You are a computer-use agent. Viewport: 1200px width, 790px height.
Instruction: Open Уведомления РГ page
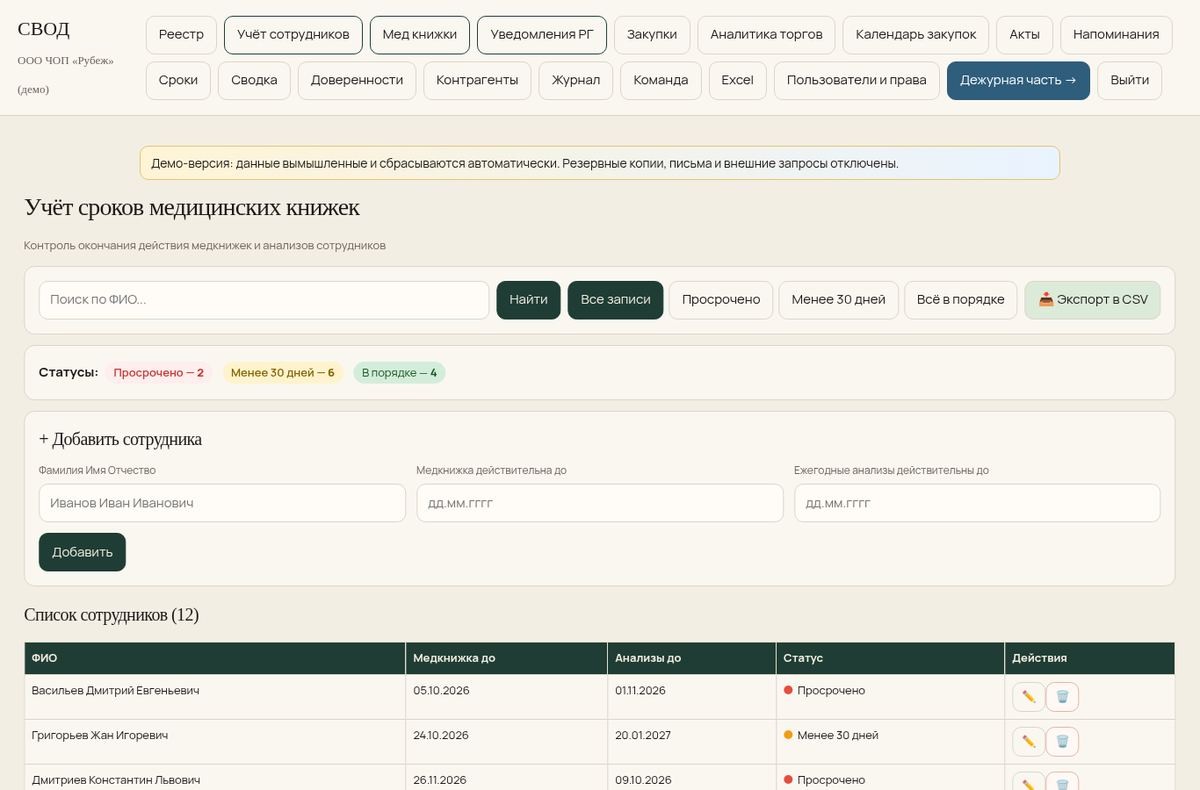(542, 35)
